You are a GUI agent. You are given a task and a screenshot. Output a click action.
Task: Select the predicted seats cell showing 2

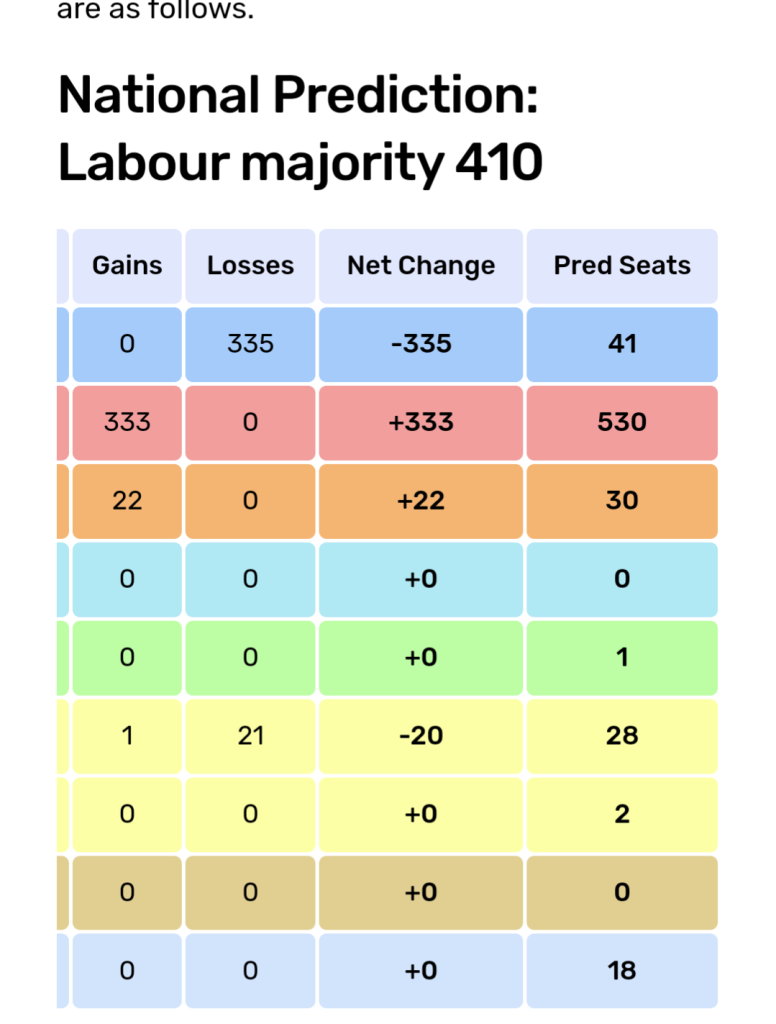click(x=622, y=814)
